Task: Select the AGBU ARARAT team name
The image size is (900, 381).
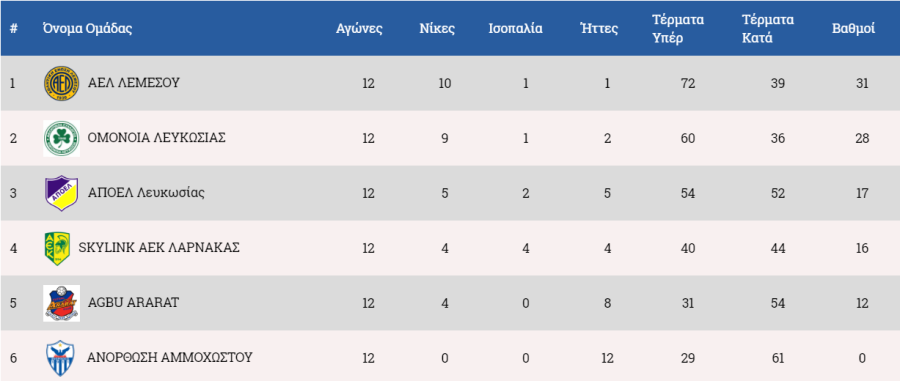Action: pyautogui.click(x=133, y=302)
